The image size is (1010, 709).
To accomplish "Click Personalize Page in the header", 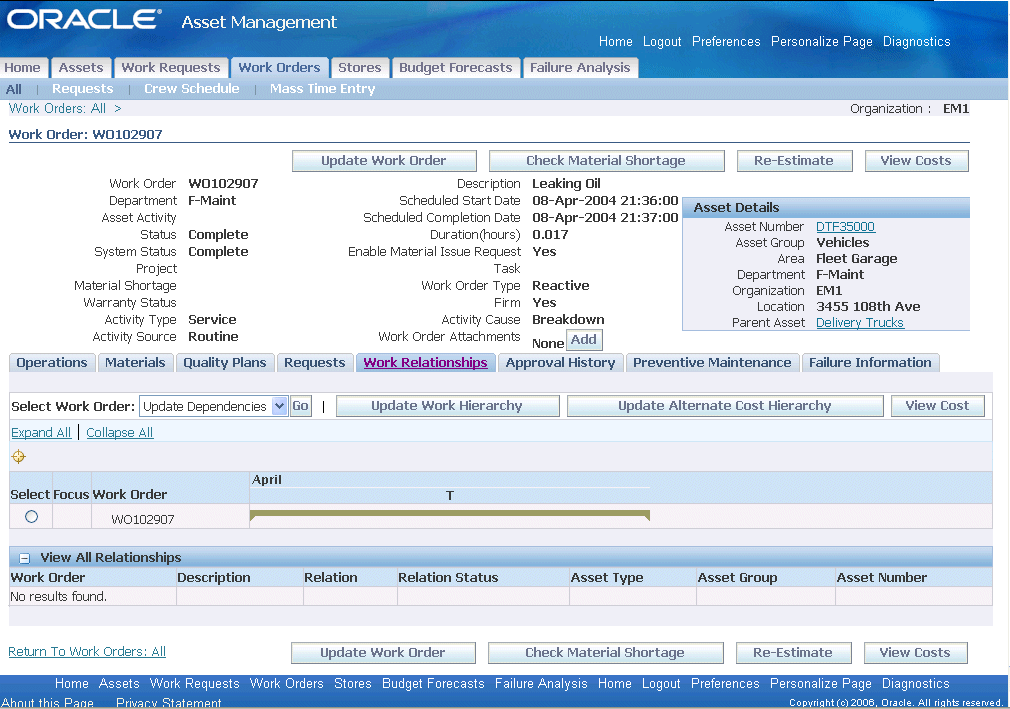I will coord(822,41).
